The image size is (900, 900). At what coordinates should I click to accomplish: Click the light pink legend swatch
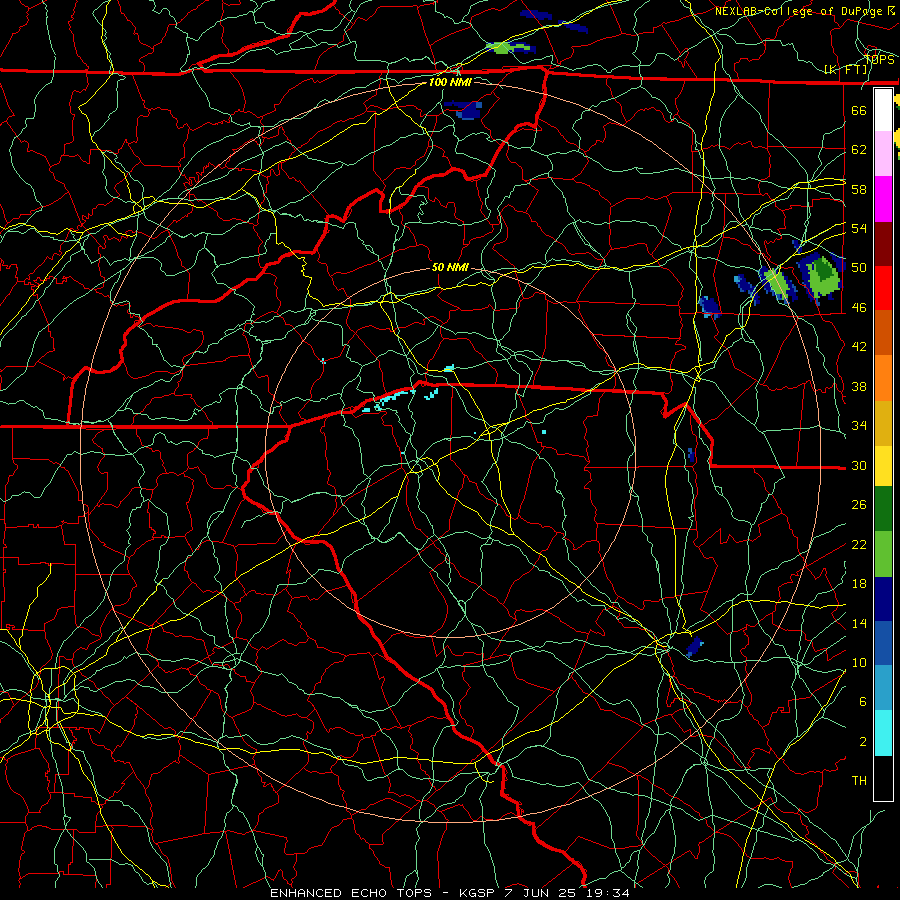click(883, 154)
